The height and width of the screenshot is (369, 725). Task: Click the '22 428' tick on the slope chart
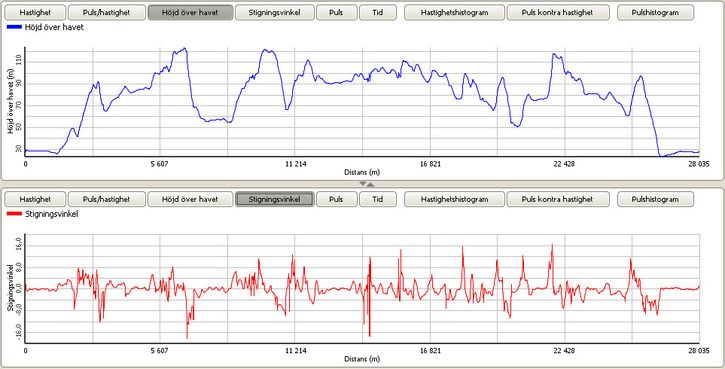click(x=564, y=351)
